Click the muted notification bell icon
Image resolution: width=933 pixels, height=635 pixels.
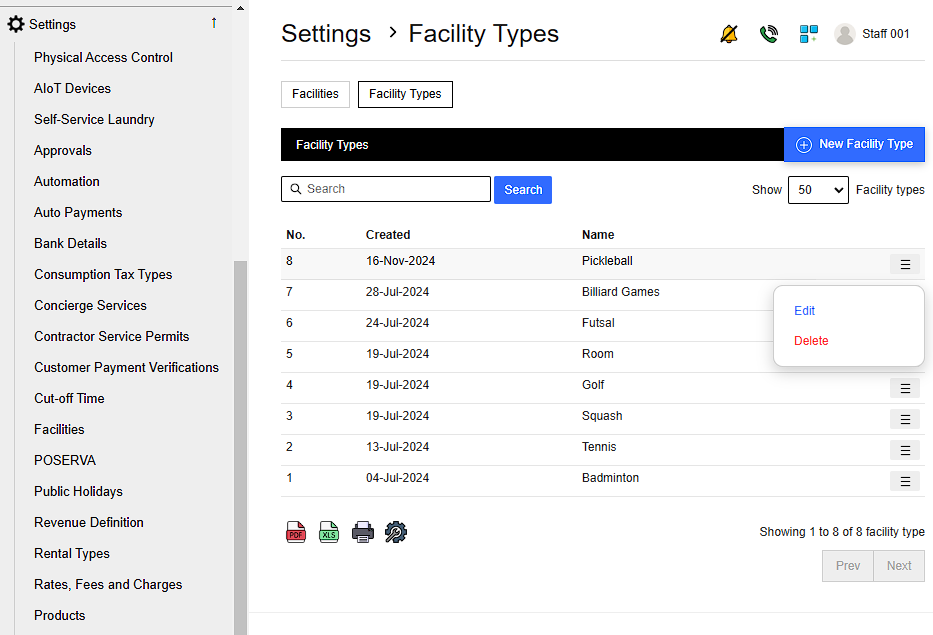point(729,34)
